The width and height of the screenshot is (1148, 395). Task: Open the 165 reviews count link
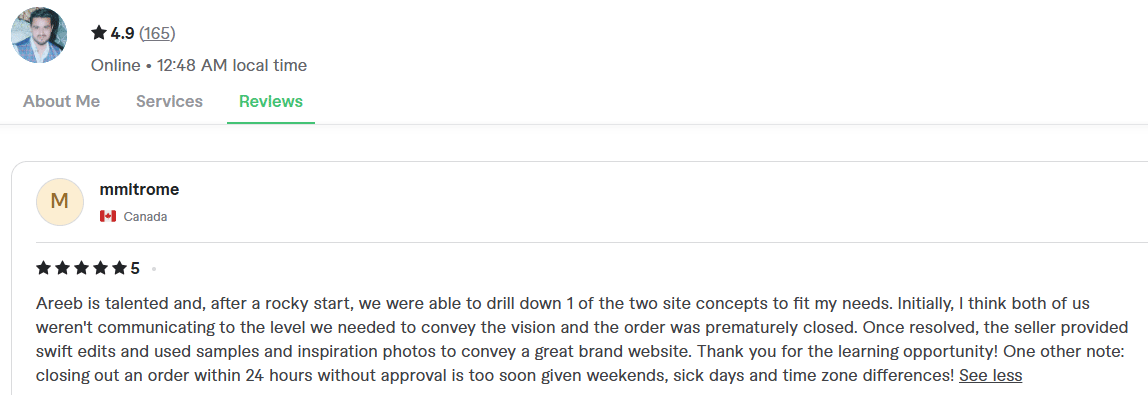[x=157, y=33]
